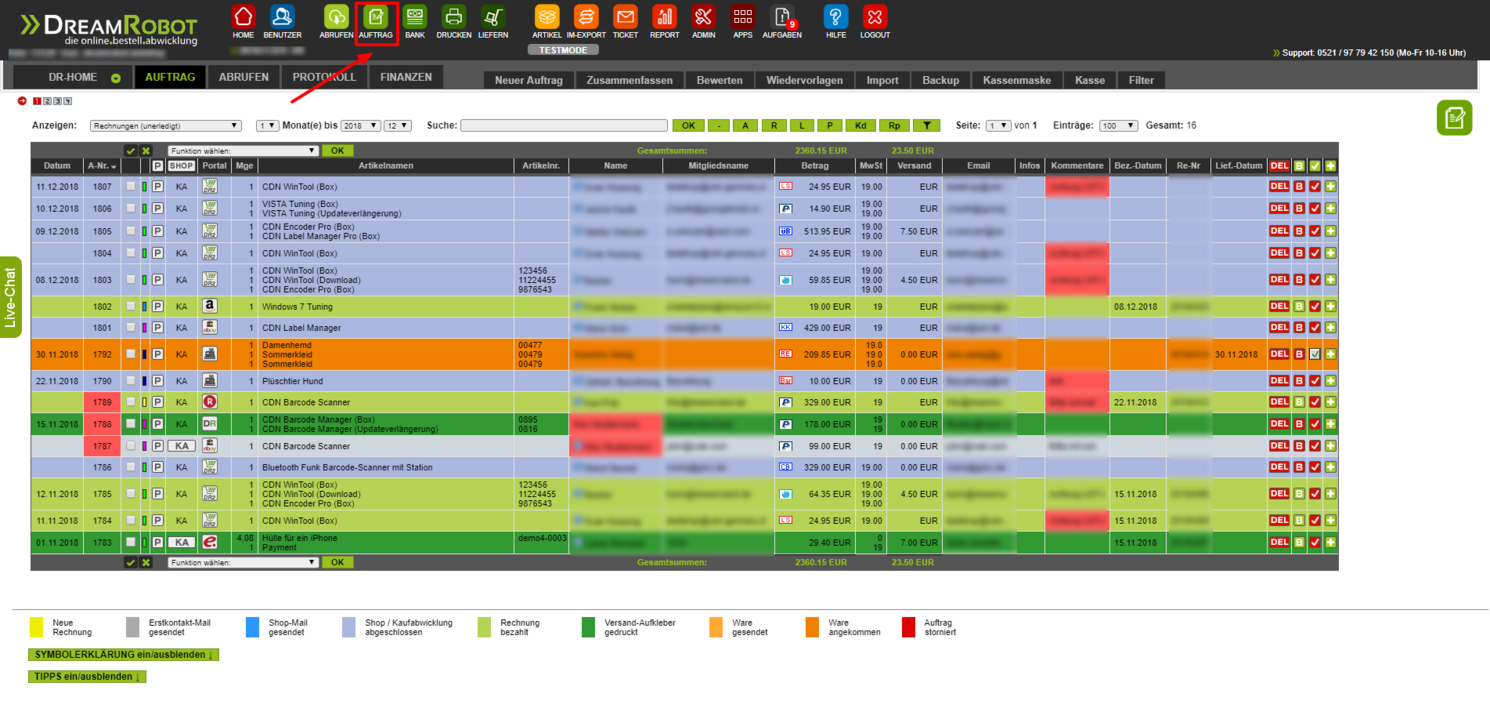Screen dimensions: 1490x708
Task: Open the Einträge 100 dropdown
Action: [x=1118, y=126]
